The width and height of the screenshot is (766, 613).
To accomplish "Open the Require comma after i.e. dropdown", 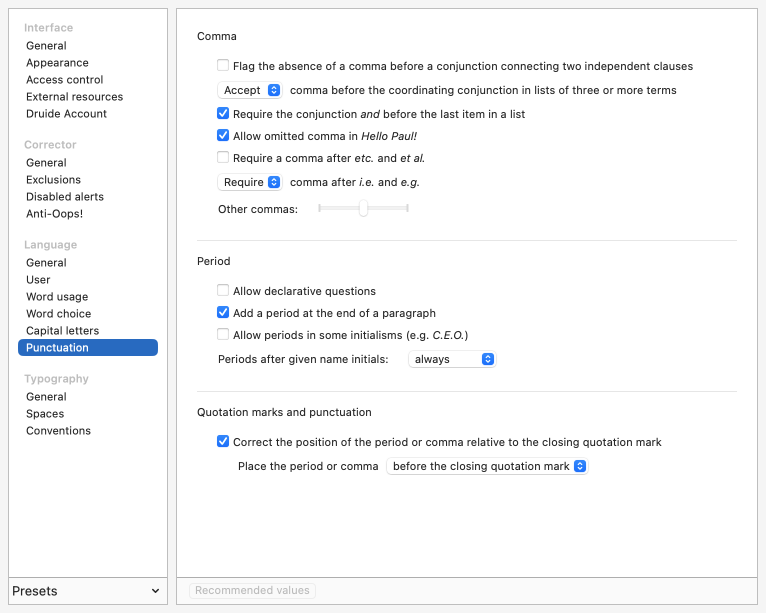I will 250,182.
